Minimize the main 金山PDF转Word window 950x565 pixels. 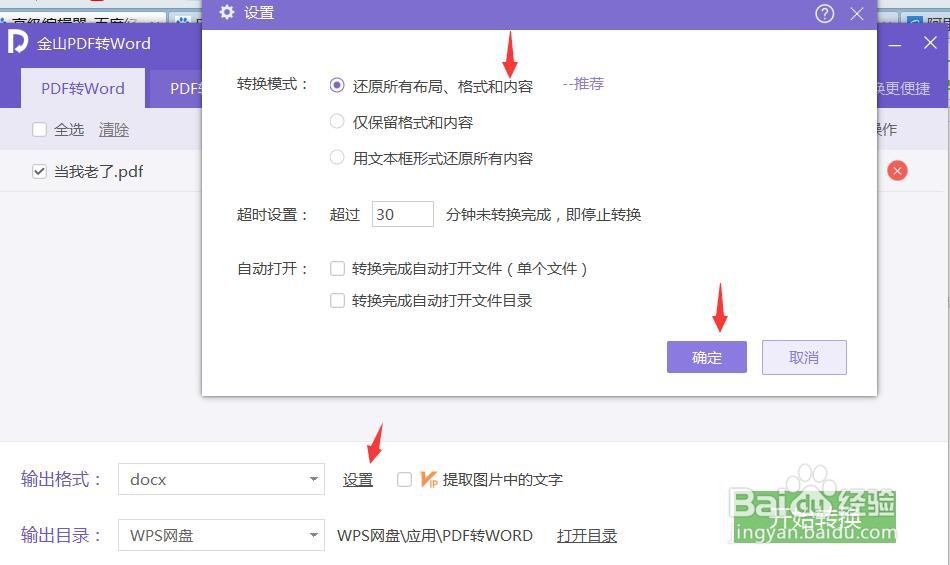[x=895, y=45]
